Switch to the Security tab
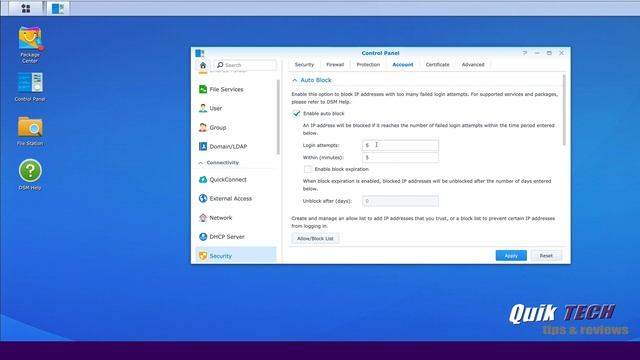640x360 pixels. tap(304, 64)
